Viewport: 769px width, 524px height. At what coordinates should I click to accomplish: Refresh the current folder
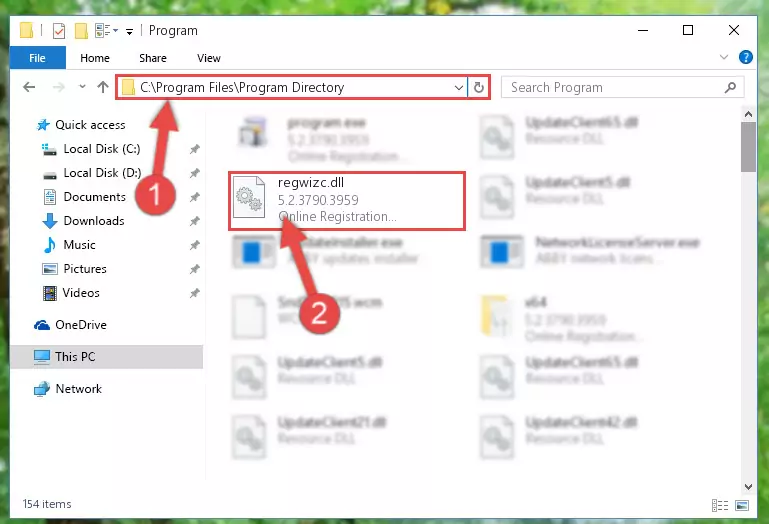(x=479, y=87)
